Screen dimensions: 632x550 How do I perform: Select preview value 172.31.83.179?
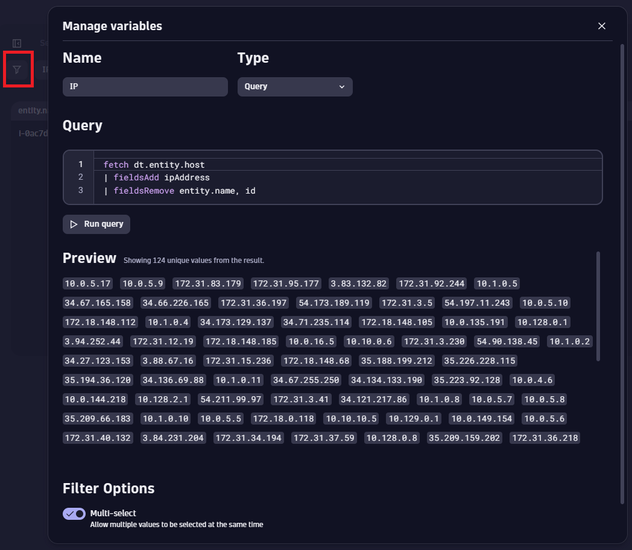(207, 284)
